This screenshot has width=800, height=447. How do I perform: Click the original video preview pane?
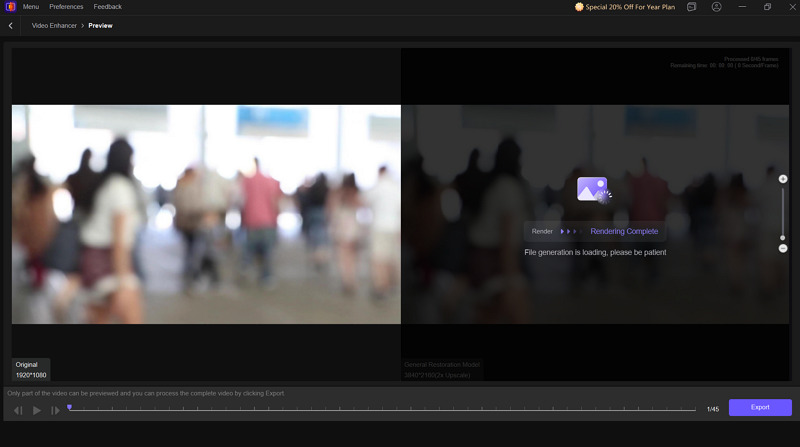click(x=206, y=214)
